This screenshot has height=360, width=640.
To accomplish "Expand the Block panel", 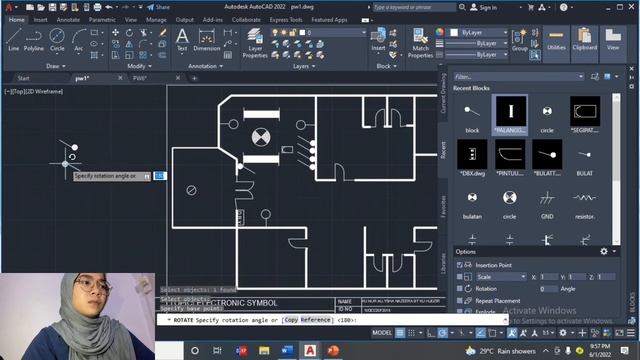I will 386,66.
